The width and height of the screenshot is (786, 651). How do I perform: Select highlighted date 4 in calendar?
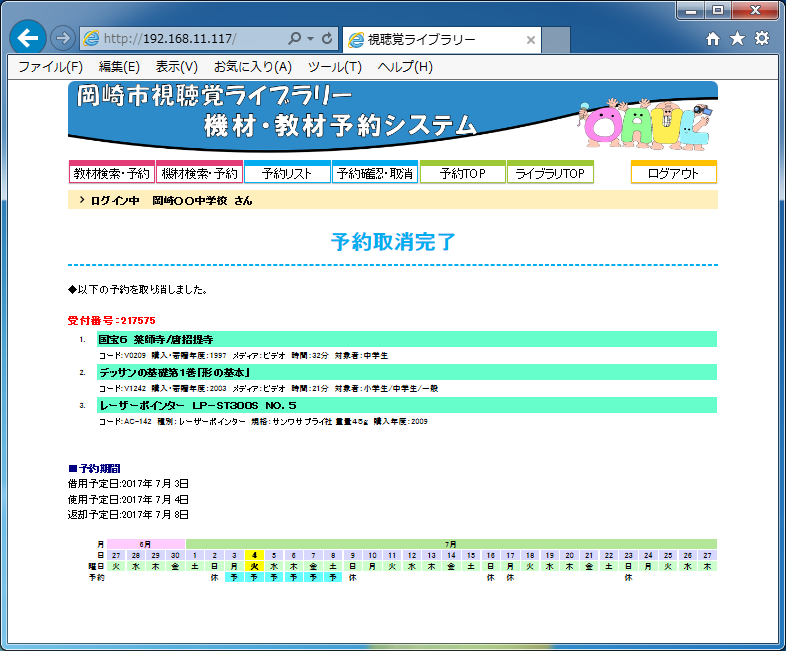tap(255, 555)
